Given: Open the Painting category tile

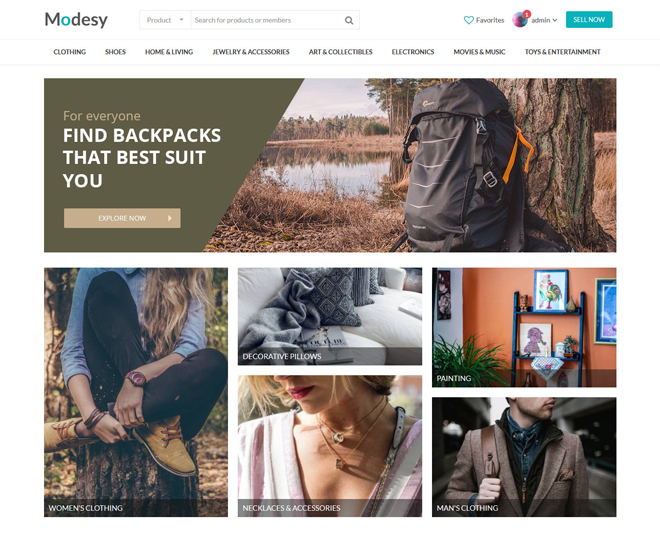Looking at the screenshot, I should point(524,327).
